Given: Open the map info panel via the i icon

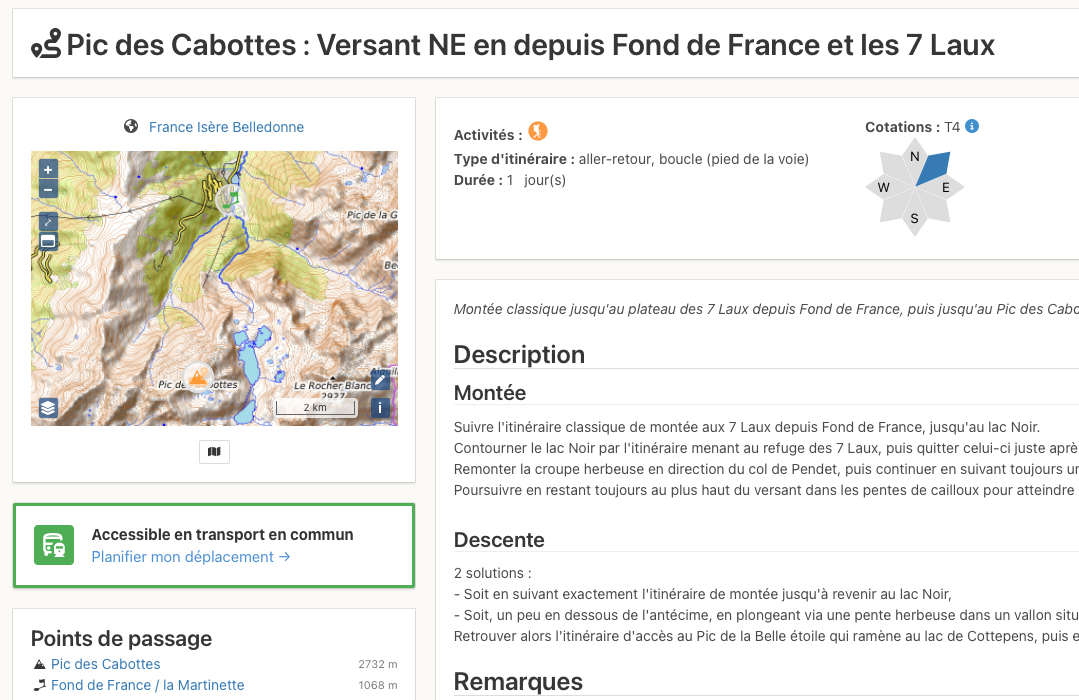Looking at the screenshot, I should (379, 407).
